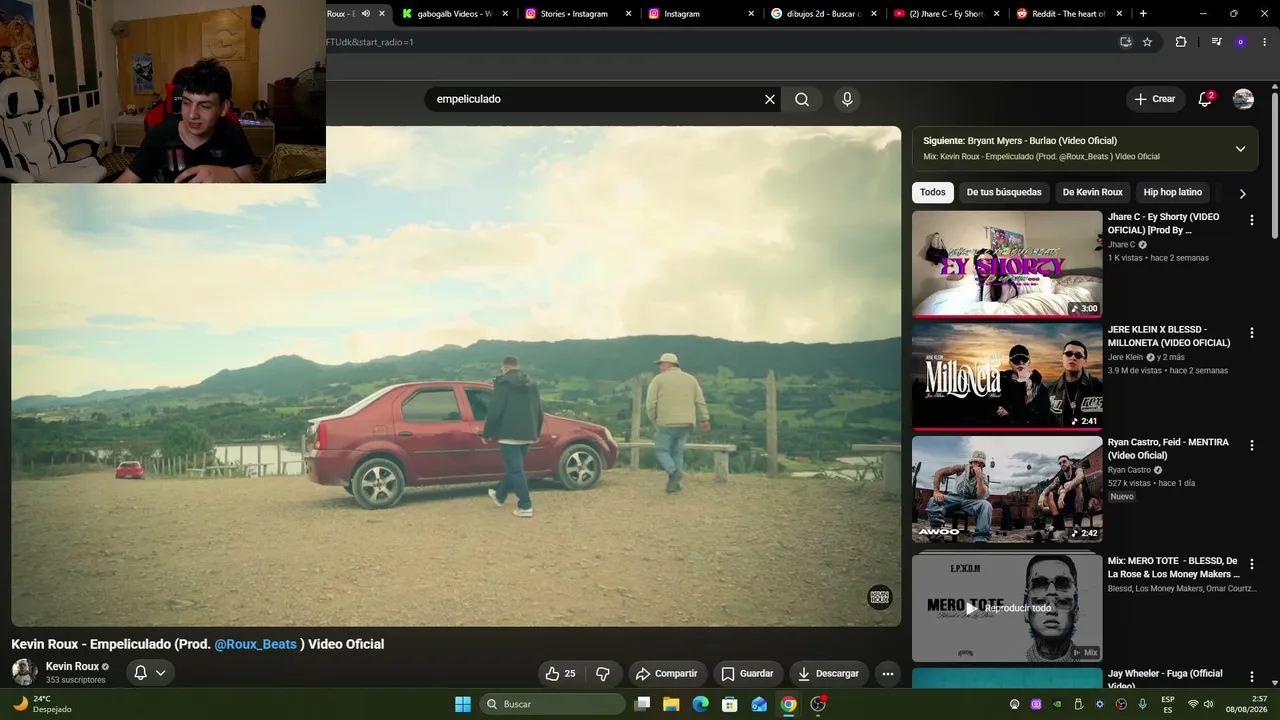Click the Descargar button
The image size is (1280, 720).
(x=829, y=674)
